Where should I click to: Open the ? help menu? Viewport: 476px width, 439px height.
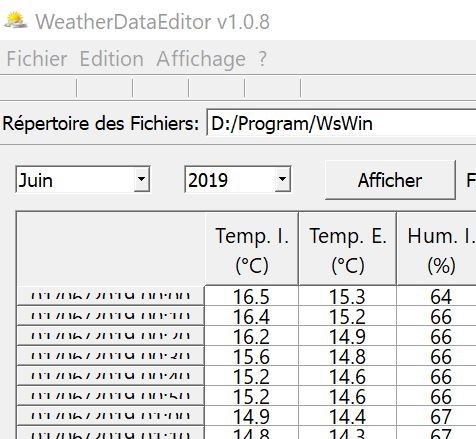pyautogui.click(x=262, y=59)
